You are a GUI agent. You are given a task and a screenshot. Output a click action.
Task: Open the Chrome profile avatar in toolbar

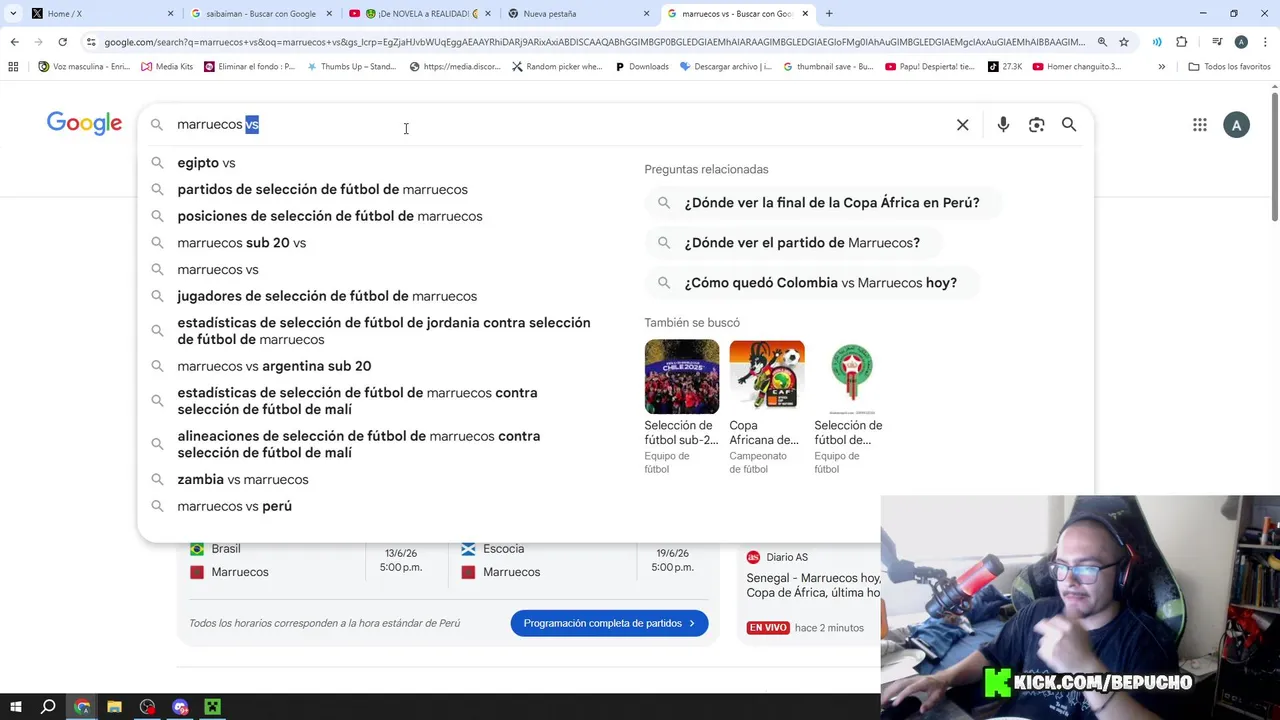tap(1241, 42)
